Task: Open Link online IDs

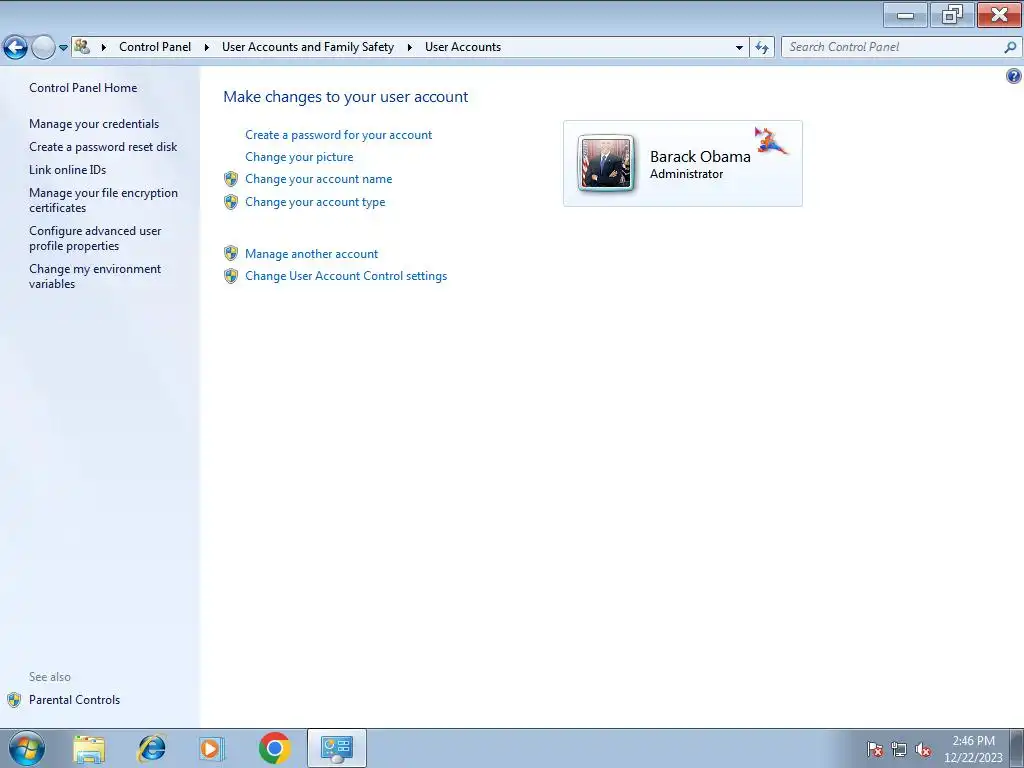Action: click(67, 170)
